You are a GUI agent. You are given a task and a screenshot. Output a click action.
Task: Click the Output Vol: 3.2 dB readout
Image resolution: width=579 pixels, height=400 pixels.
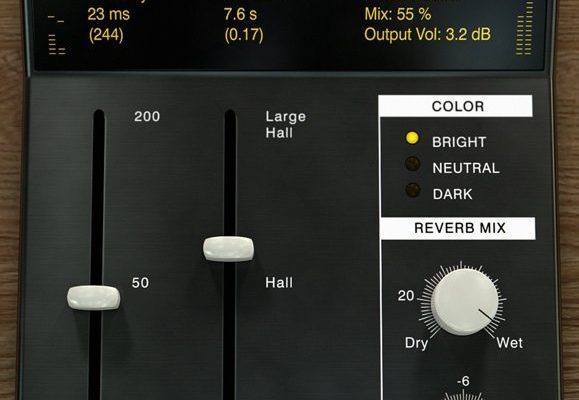[427, 35]
